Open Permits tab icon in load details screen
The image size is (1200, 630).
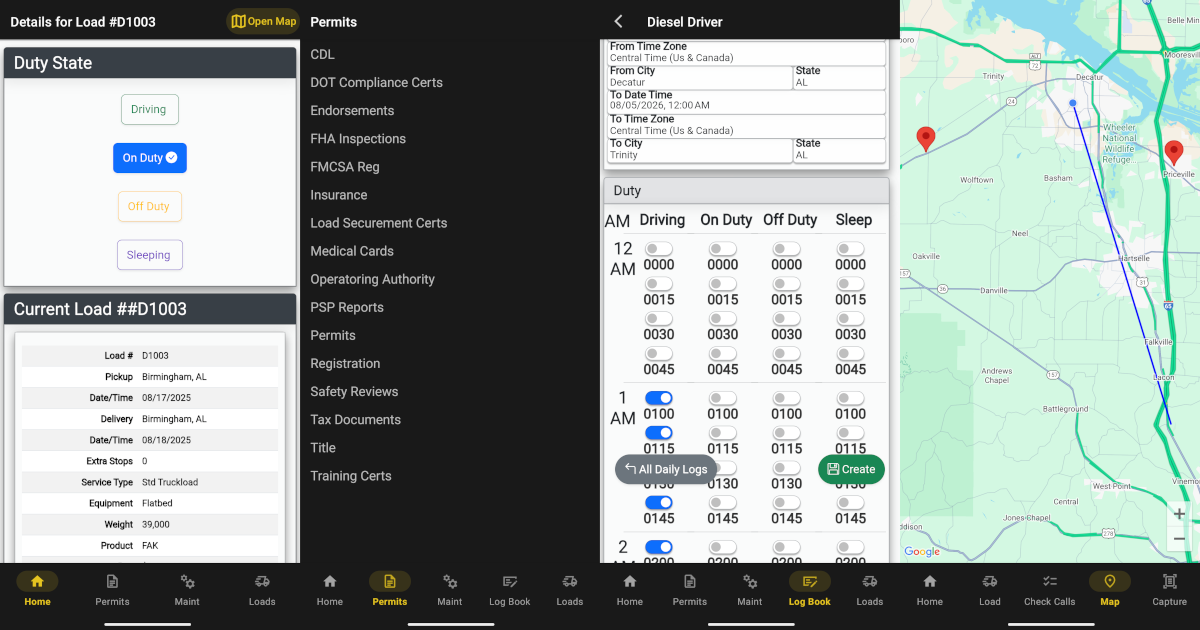pos(112,582)
